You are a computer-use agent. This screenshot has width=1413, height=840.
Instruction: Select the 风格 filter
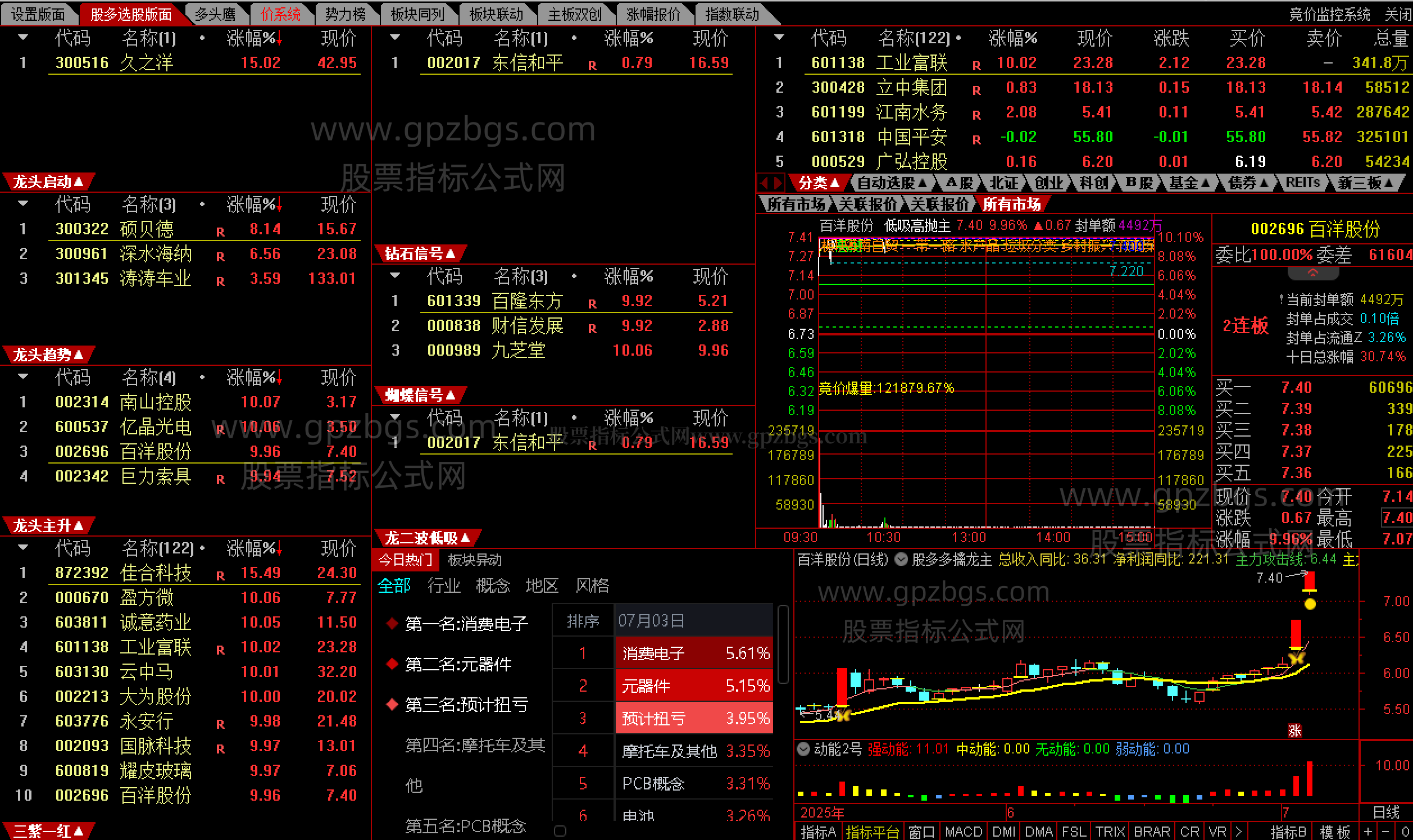click(592, 585)
